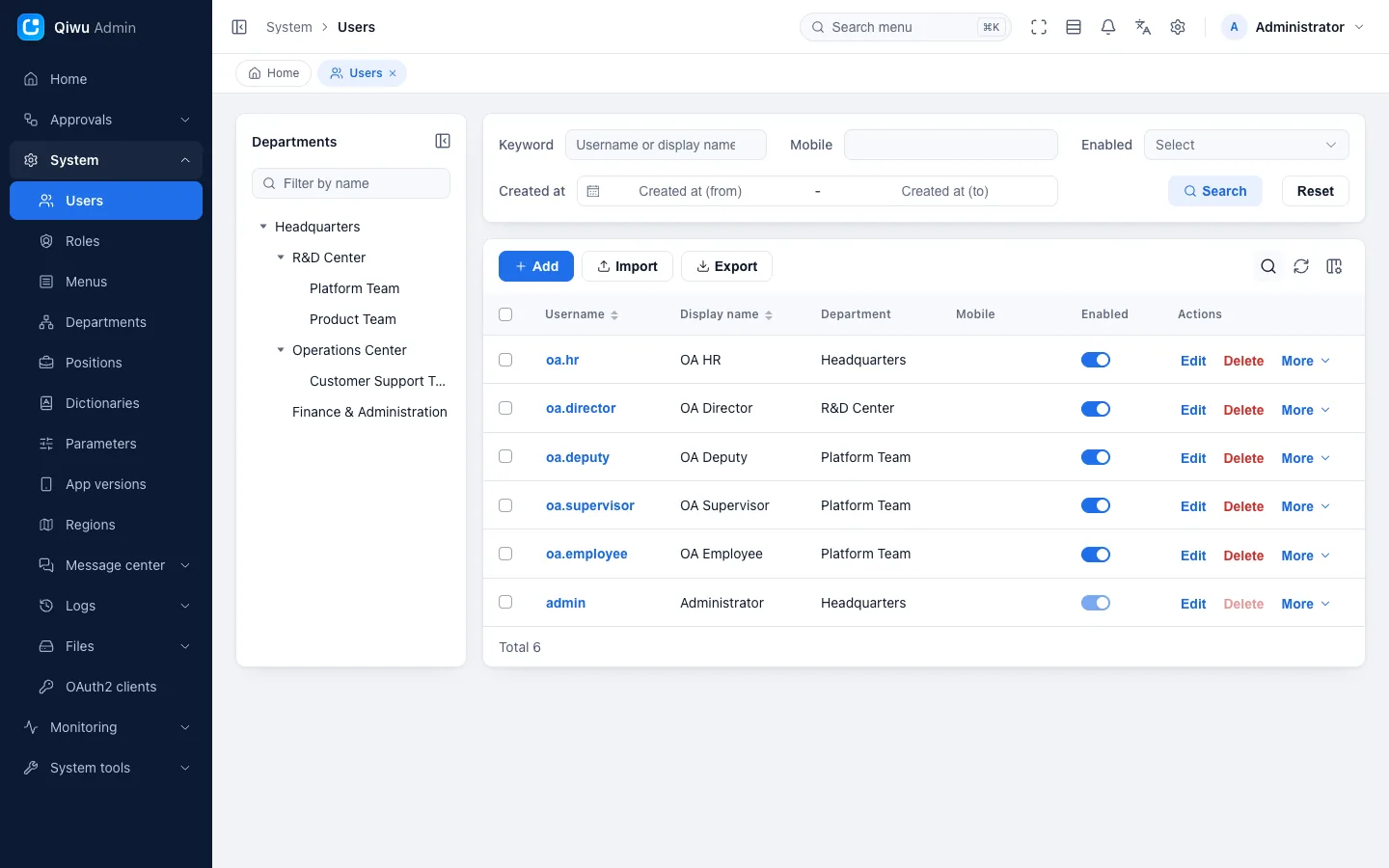Turn off the oa.supervisor Enabled switch
Screen dimensions: 1389x868
tap(1096, 505)
